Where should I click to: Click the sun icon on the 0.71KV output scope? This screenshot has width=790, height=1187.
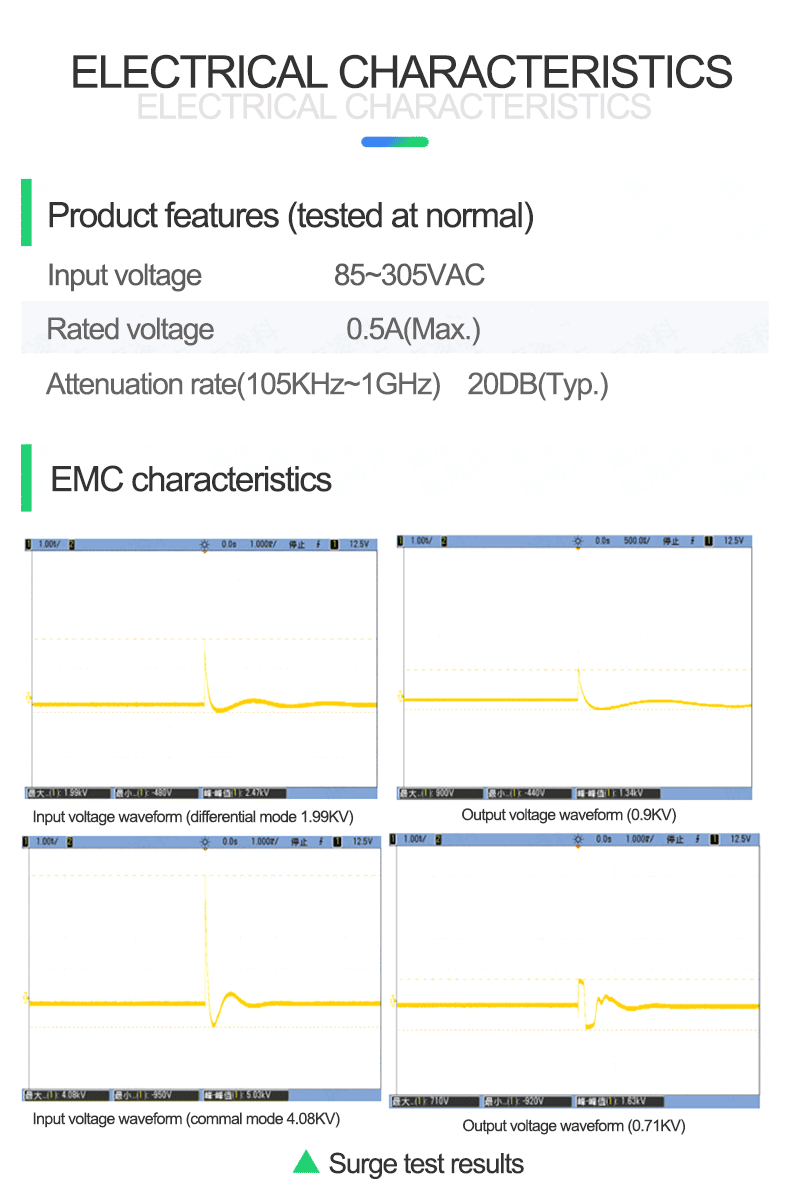click(x=577, y=840)
